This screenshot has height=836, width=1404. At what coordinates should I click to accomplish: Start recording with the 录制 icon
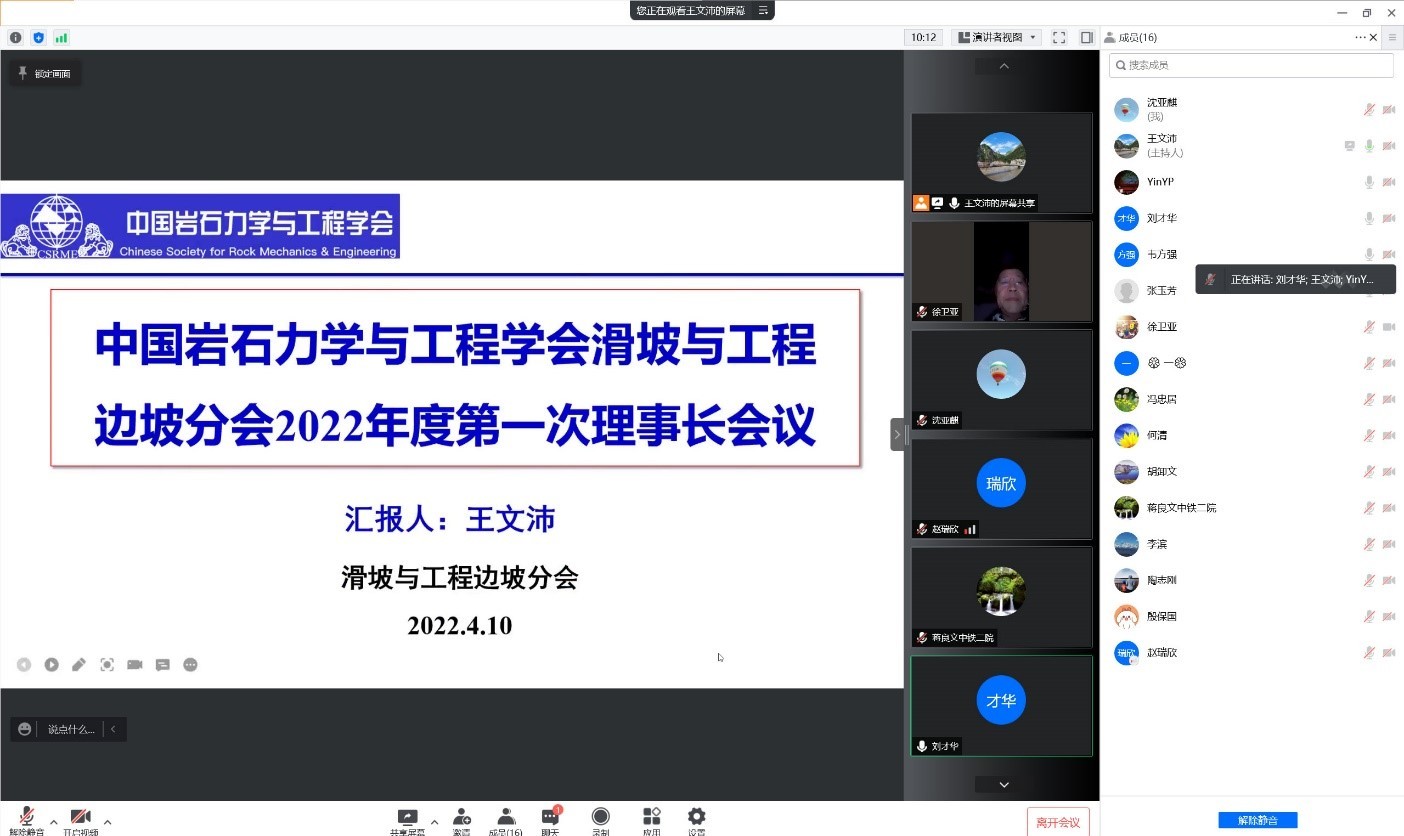point(600,819)
